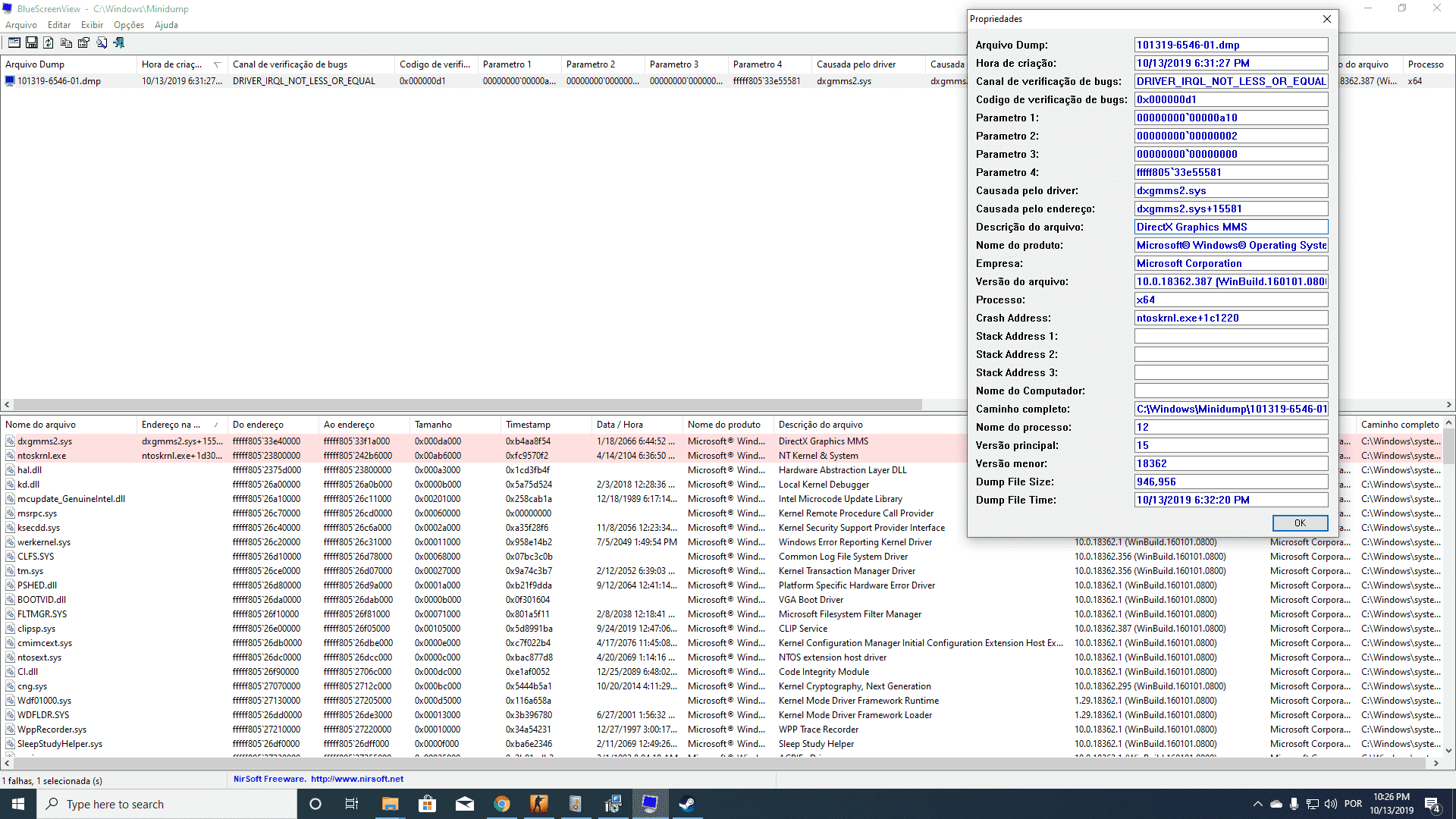Click Canal de verificação de bugs column header

(311, 64)
